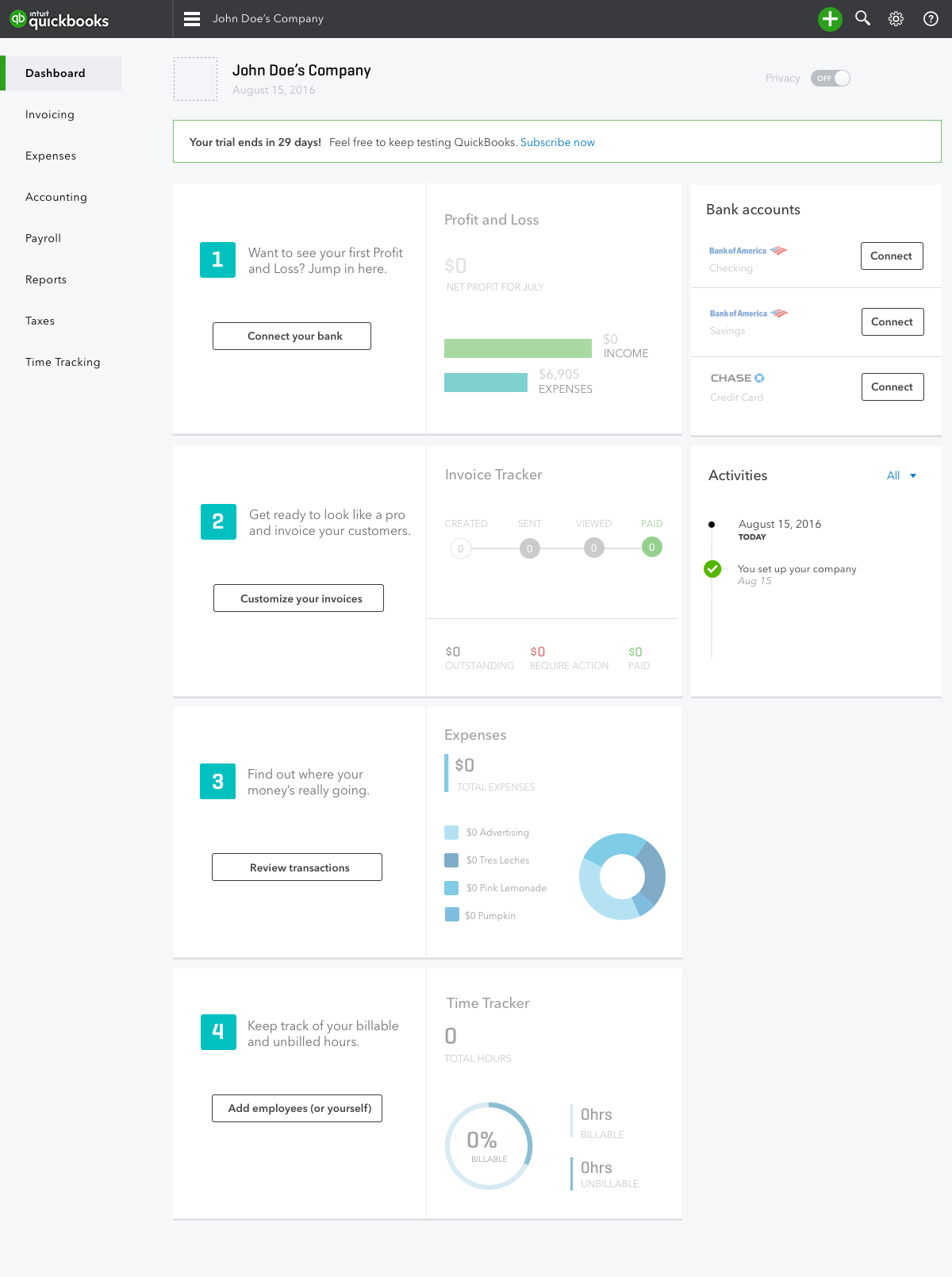Click Bank of America Savings logo
Screen dimensions: 952x1277
749,313
